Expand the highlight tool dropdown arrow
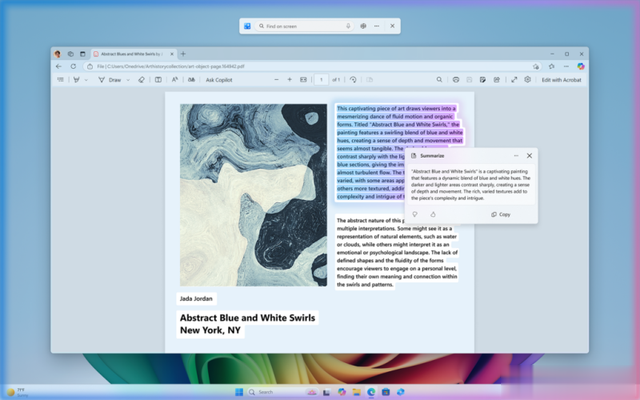 tap(87, 79)
